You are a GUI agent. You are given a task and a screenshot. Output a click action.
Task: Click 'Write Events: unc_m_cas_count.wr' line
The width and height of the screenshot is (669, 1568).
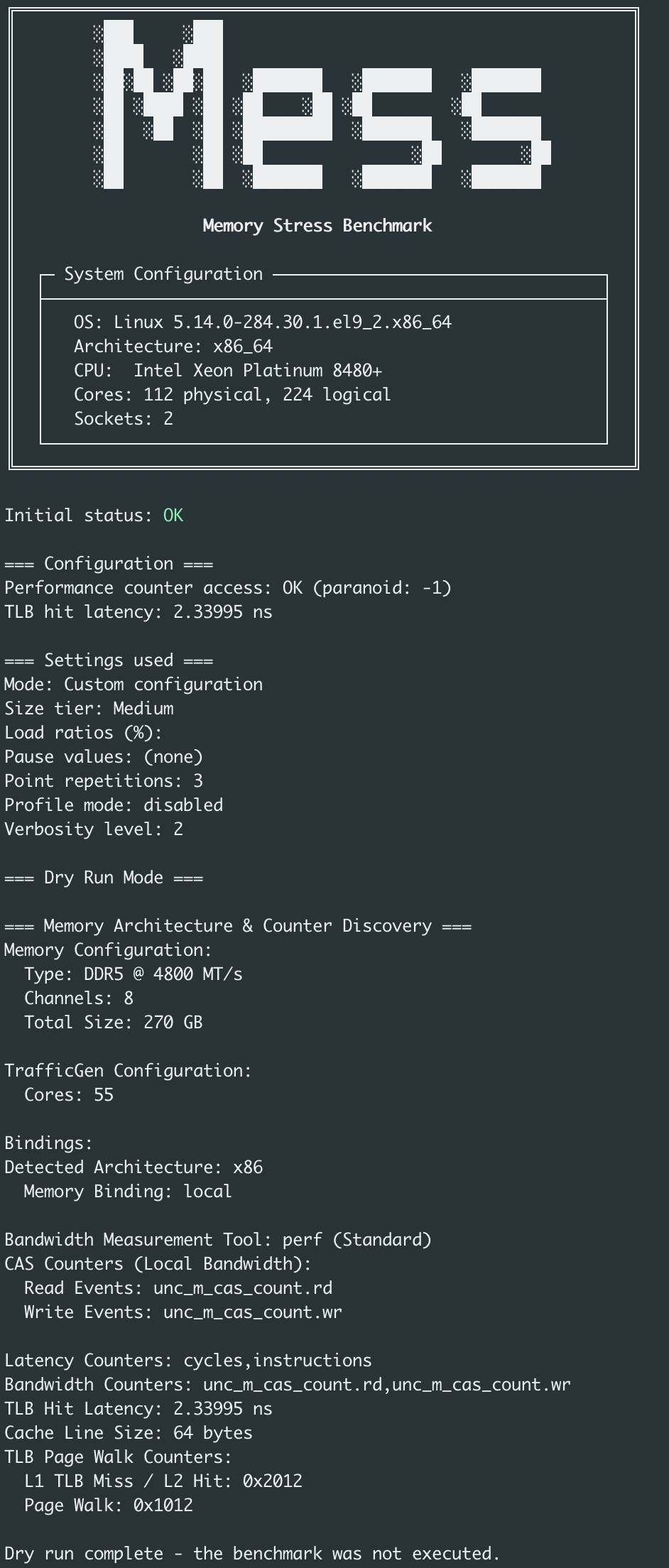pyautogui.click(x=183, y=1312)
